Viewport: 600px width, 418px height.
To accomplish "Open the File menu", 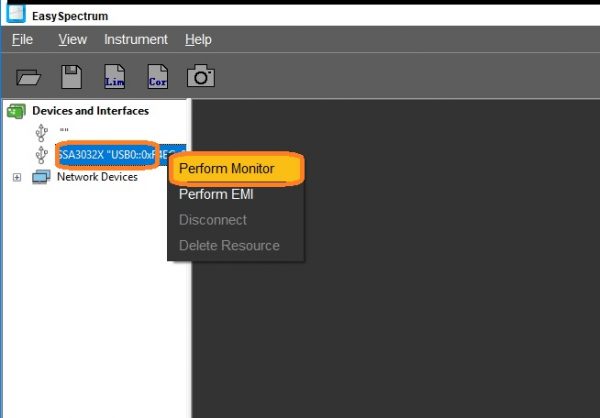I will coord(22,40).
